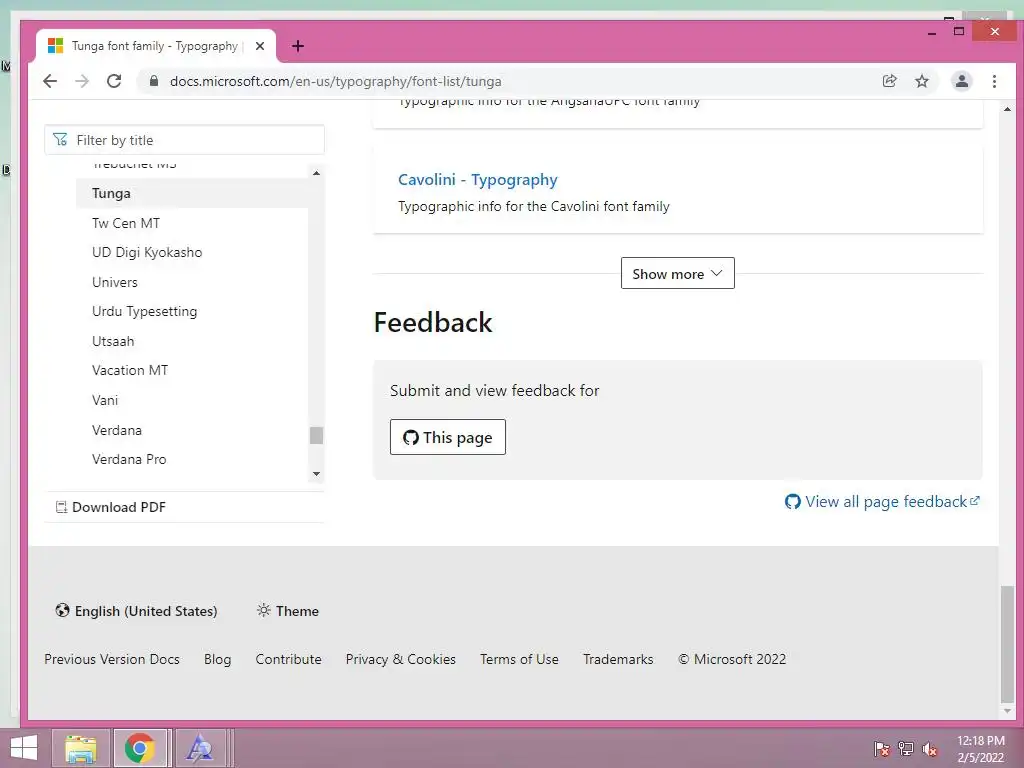Click the page vertical scrollbar thumb

(x=1007, y=643)
